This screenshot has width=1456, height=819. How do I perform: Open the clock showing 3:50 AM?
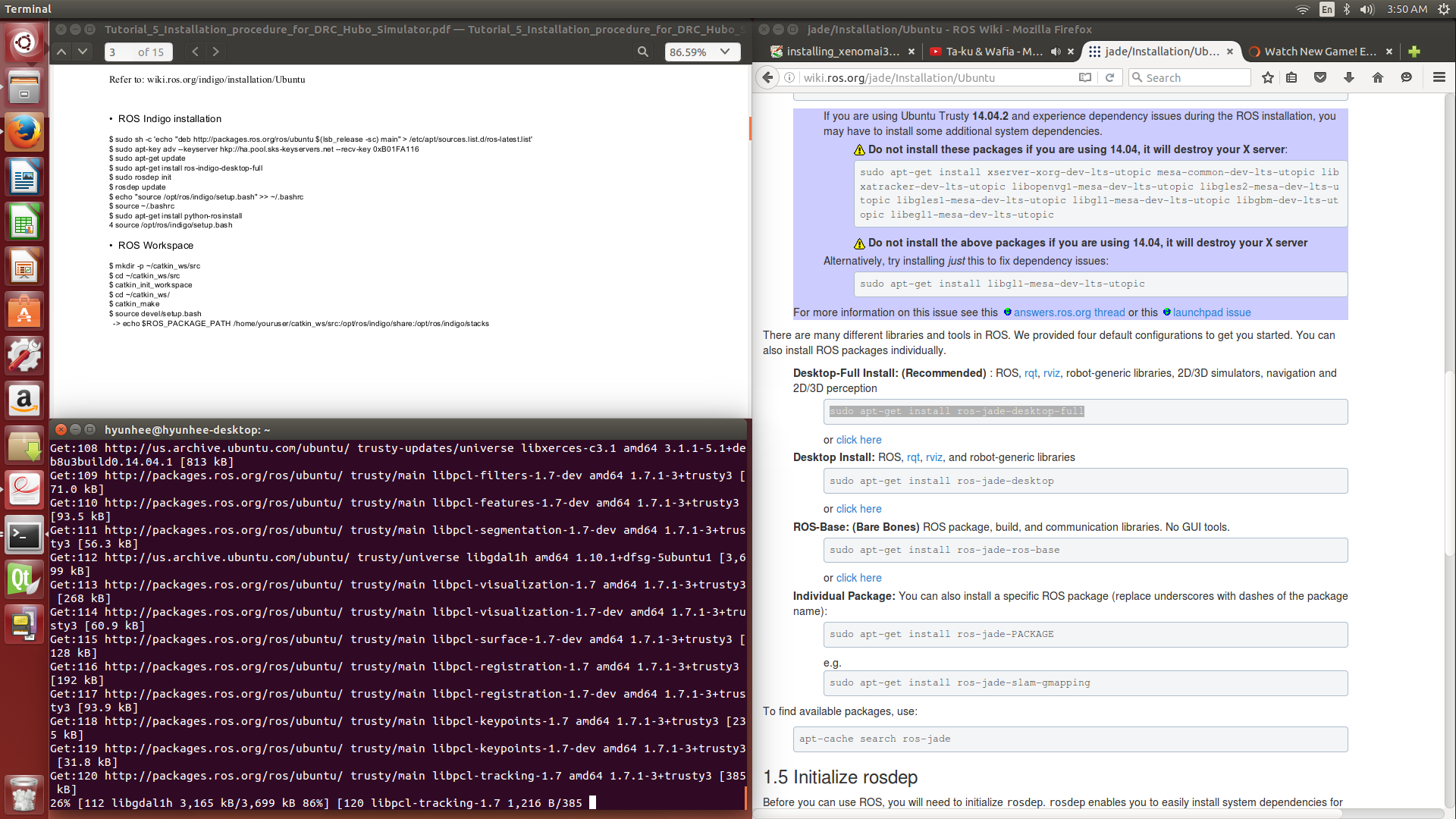tap(1407, 9)
